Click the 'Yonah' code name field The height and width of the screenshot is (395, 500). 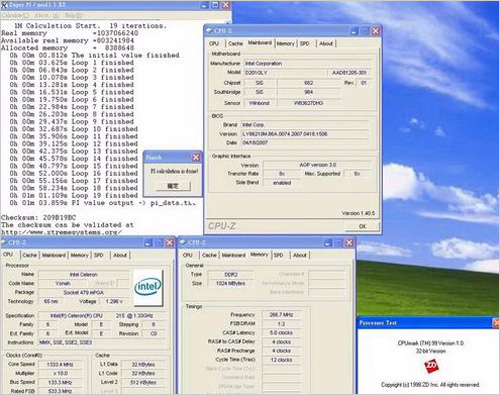pos(63,283)
